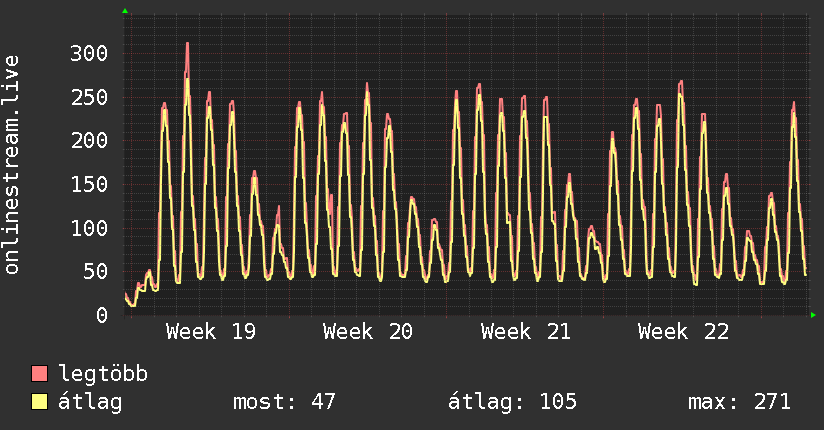This screenshot has height=430, width=824.
Task: Click the 100 y-axis label
Action: [89, 228]
